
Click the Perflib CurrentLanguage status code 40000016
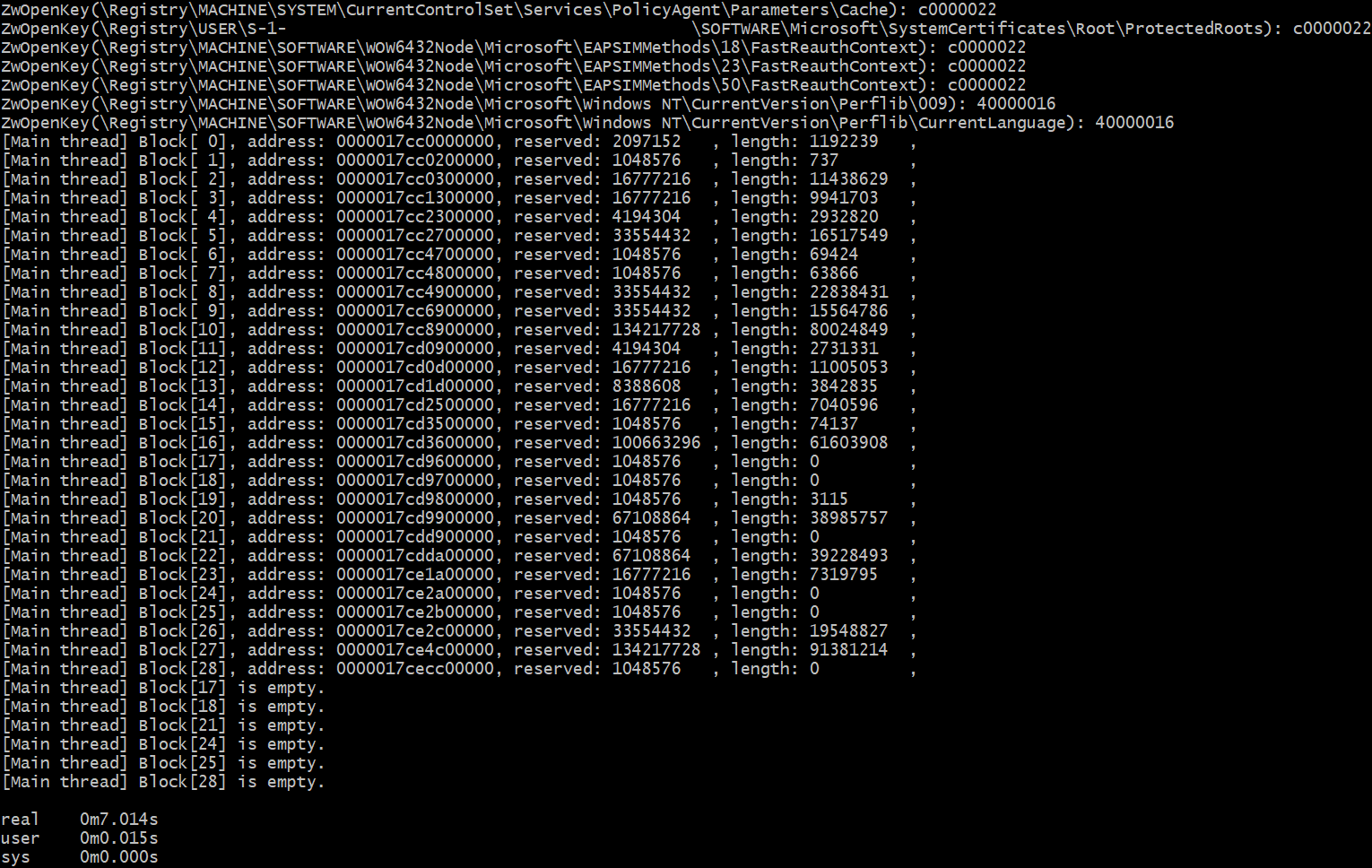1134,123
